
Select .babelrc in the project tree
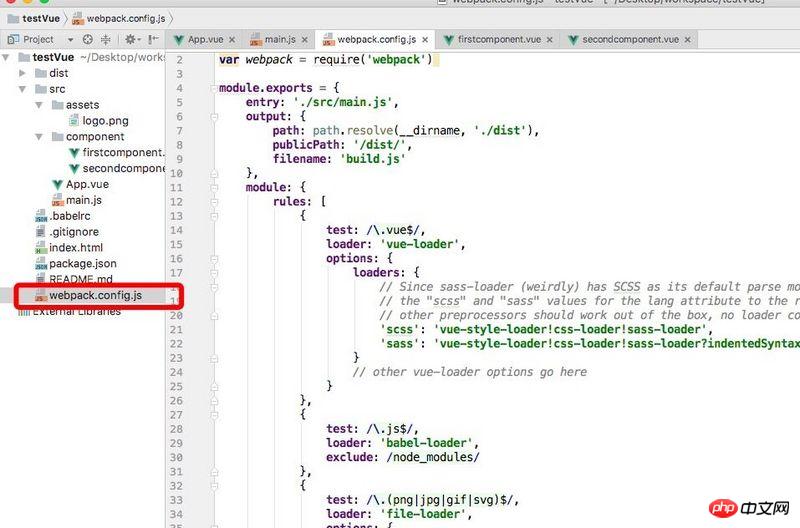pos(70,216)
